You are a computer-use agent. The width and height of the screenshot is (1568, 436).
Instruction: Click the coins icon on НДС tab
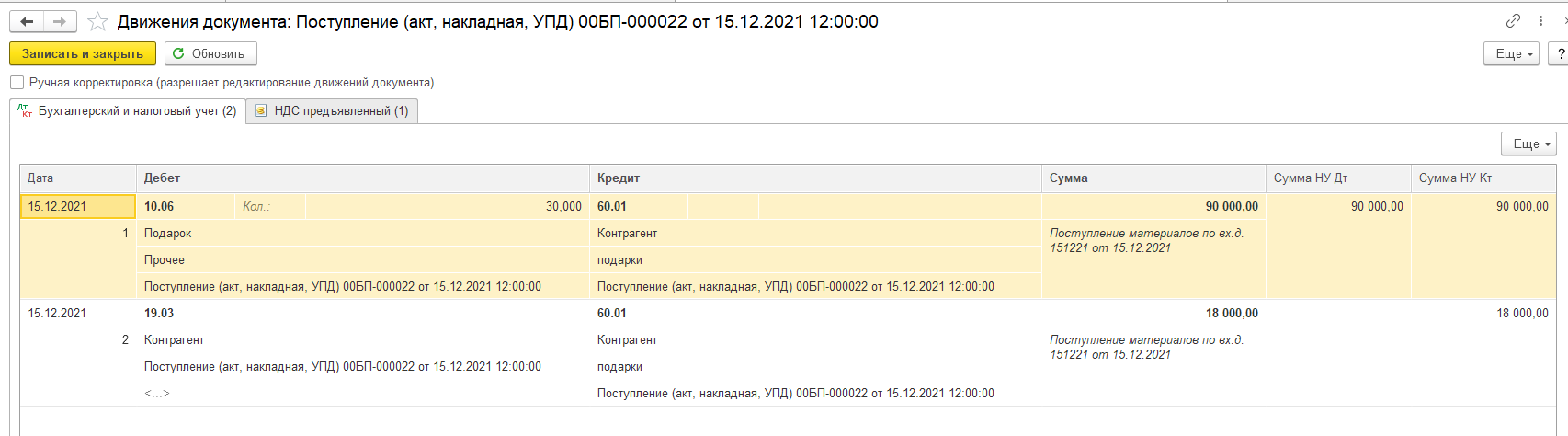[260, 110]
